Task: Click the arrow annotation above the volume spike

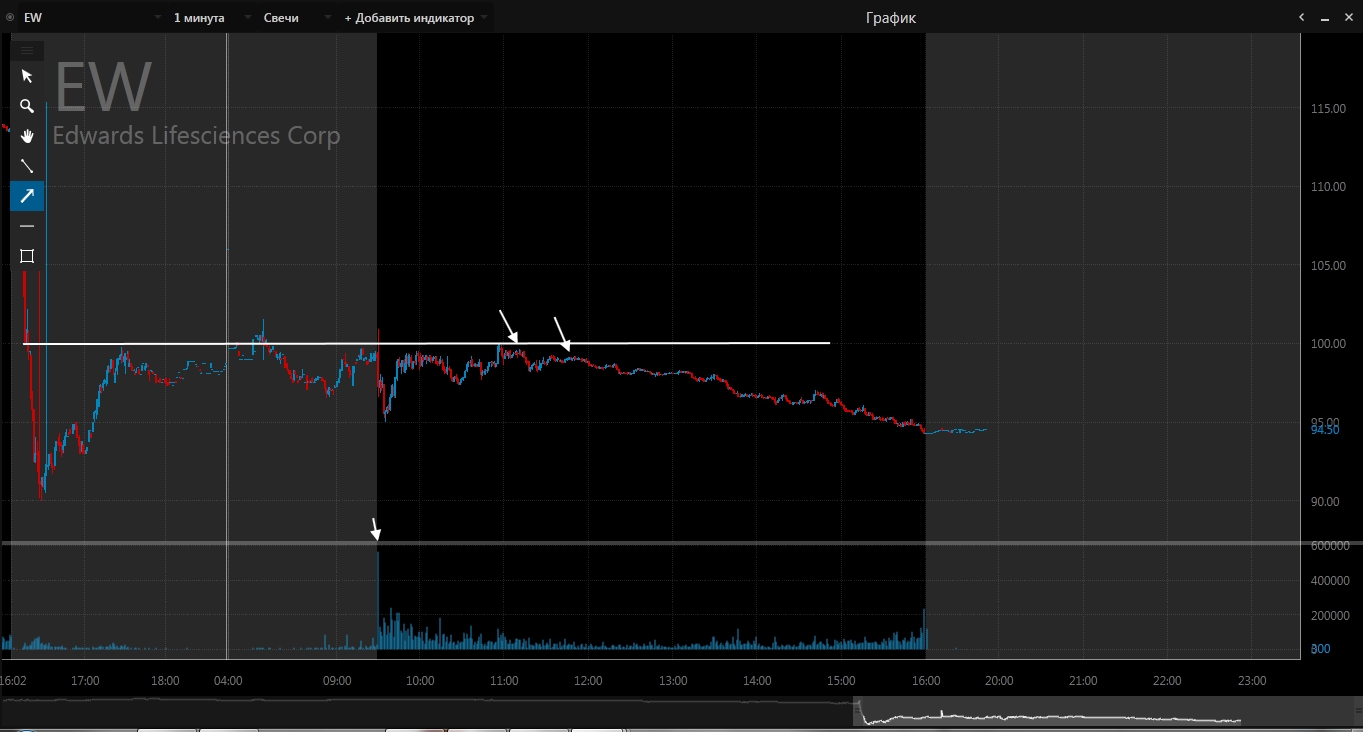Action: coord(375,529)
